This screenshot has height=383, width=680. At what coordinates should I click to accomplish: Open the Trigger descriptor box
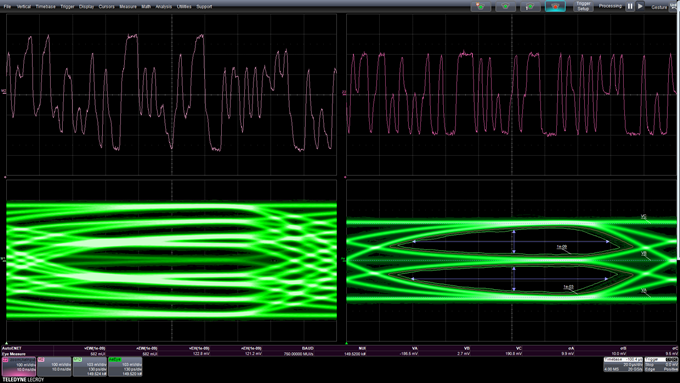(661, 364)
